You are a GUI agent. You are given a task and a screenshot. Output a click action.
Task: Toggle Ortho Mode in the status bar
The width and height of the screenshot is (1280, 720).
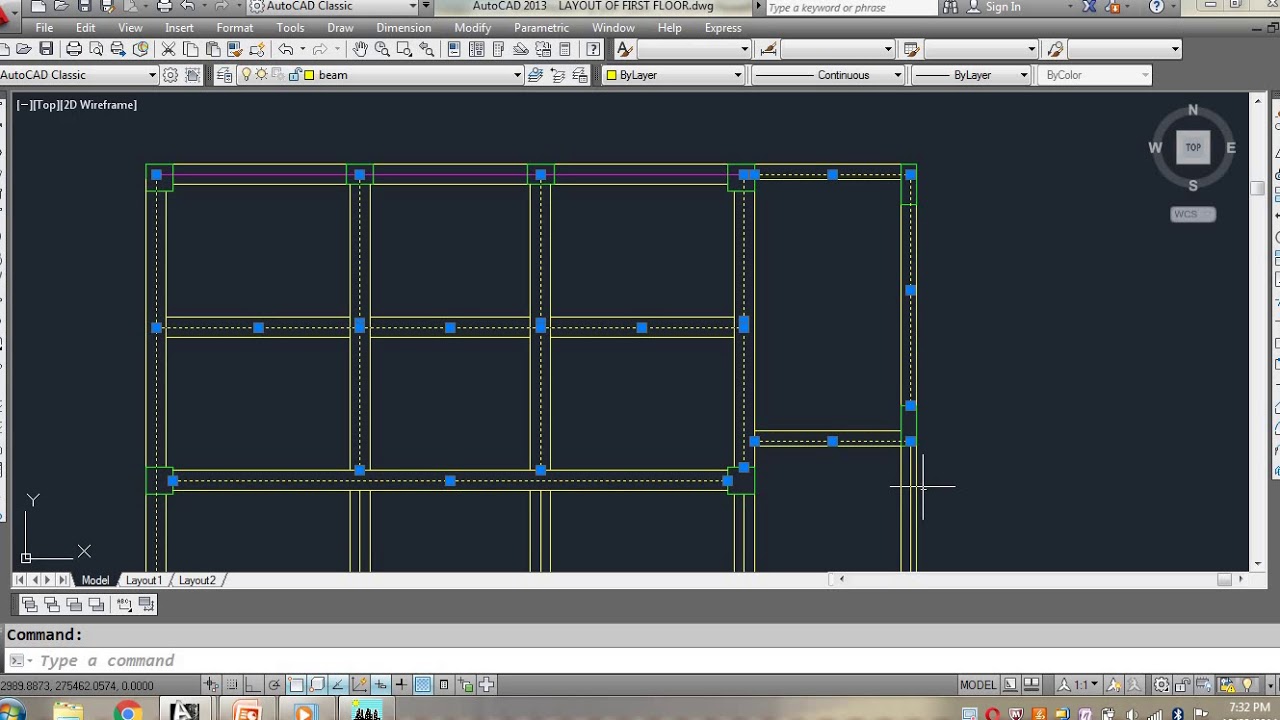(253, 685)
